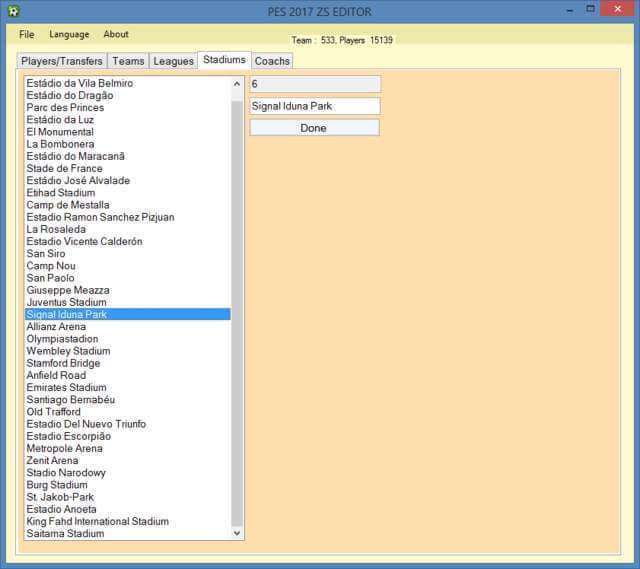Click the stadium list scroll down arrow
640x569 pixels.
[x=237, y=533]
